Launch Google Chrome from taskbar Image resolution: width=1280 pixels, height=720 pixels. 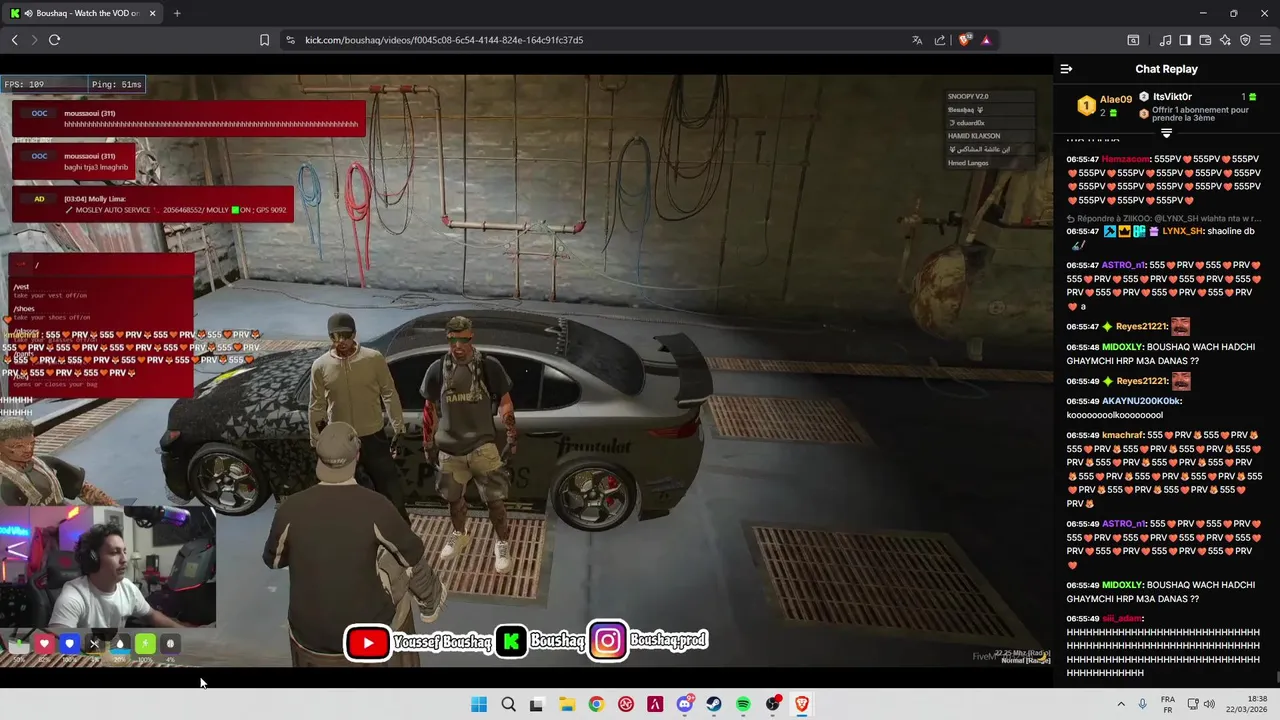pyautogui.click(x=596, y=704)
